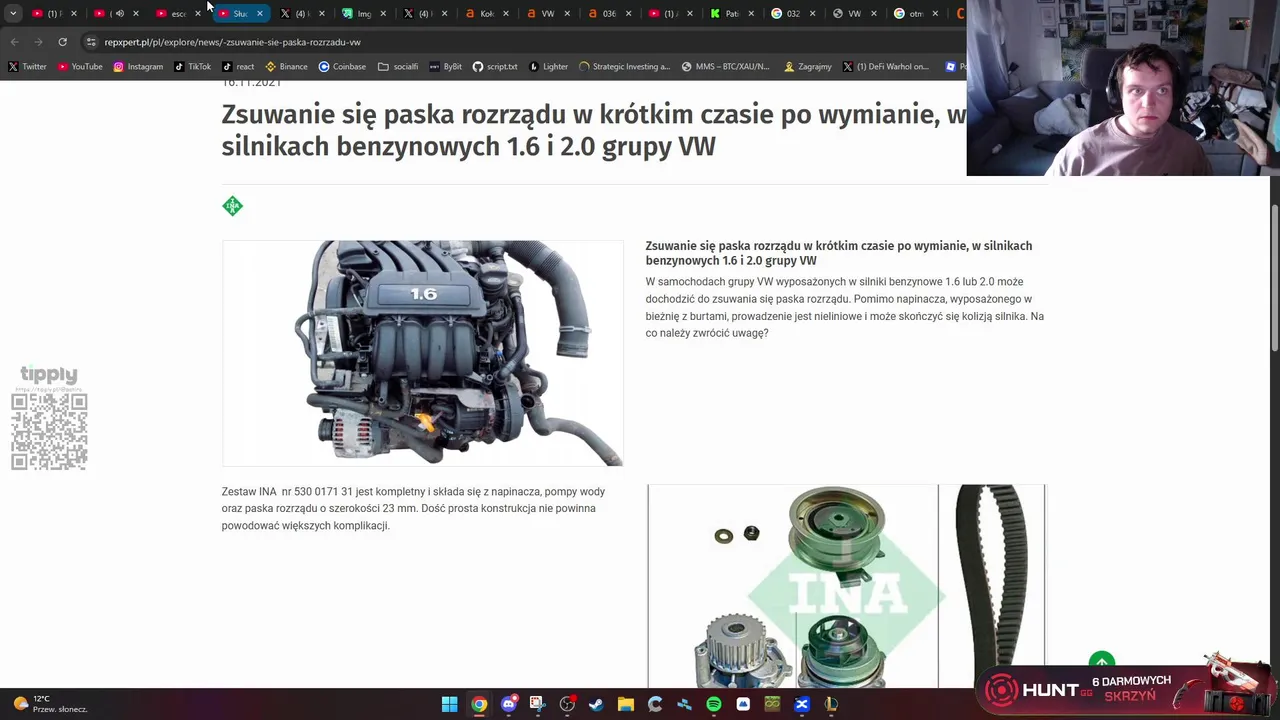Viewport: 1280px width, 720px height.
Task: Open the Zagrajmy bookmark
Action: [x=808, y=67]
